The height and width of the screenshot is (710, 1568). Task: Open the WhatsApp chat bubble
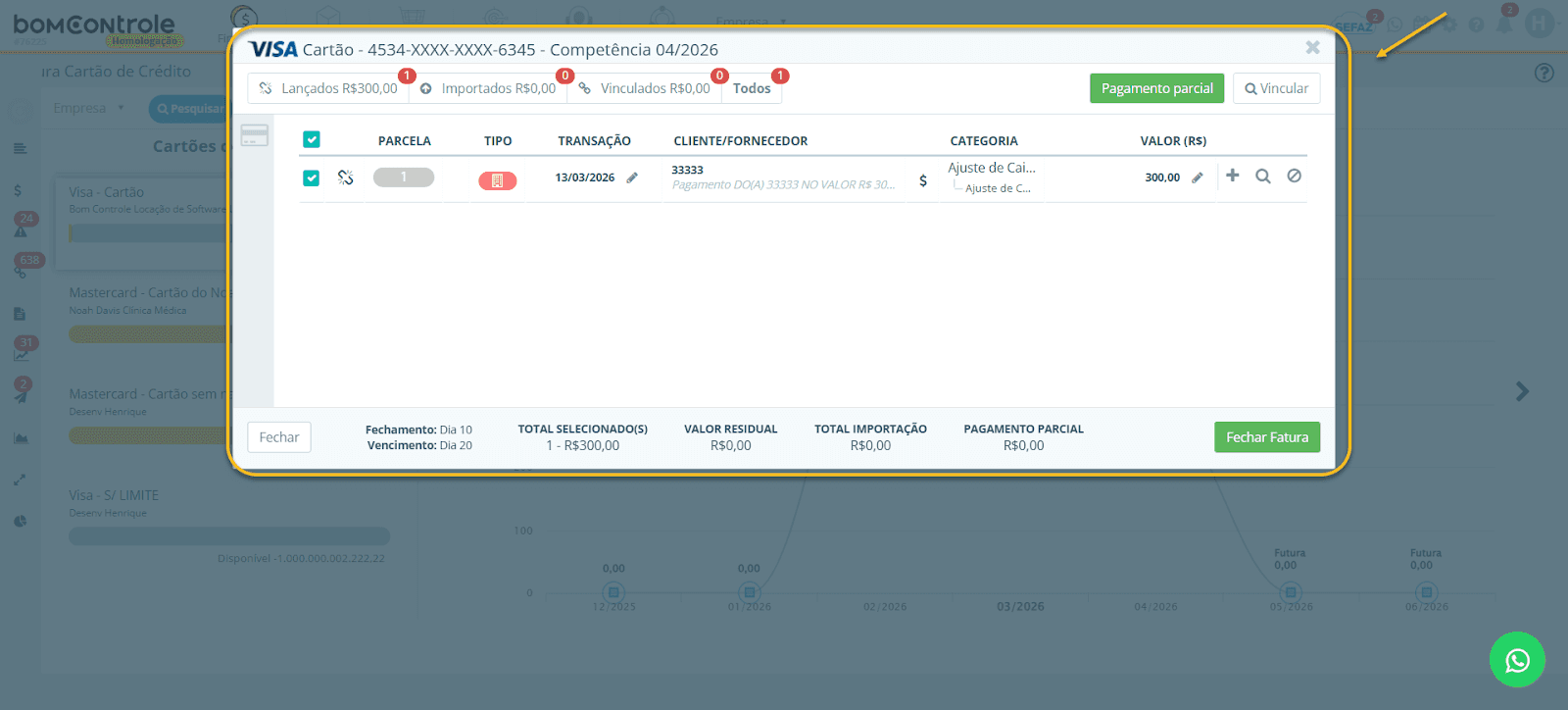tap(1517, 660)
